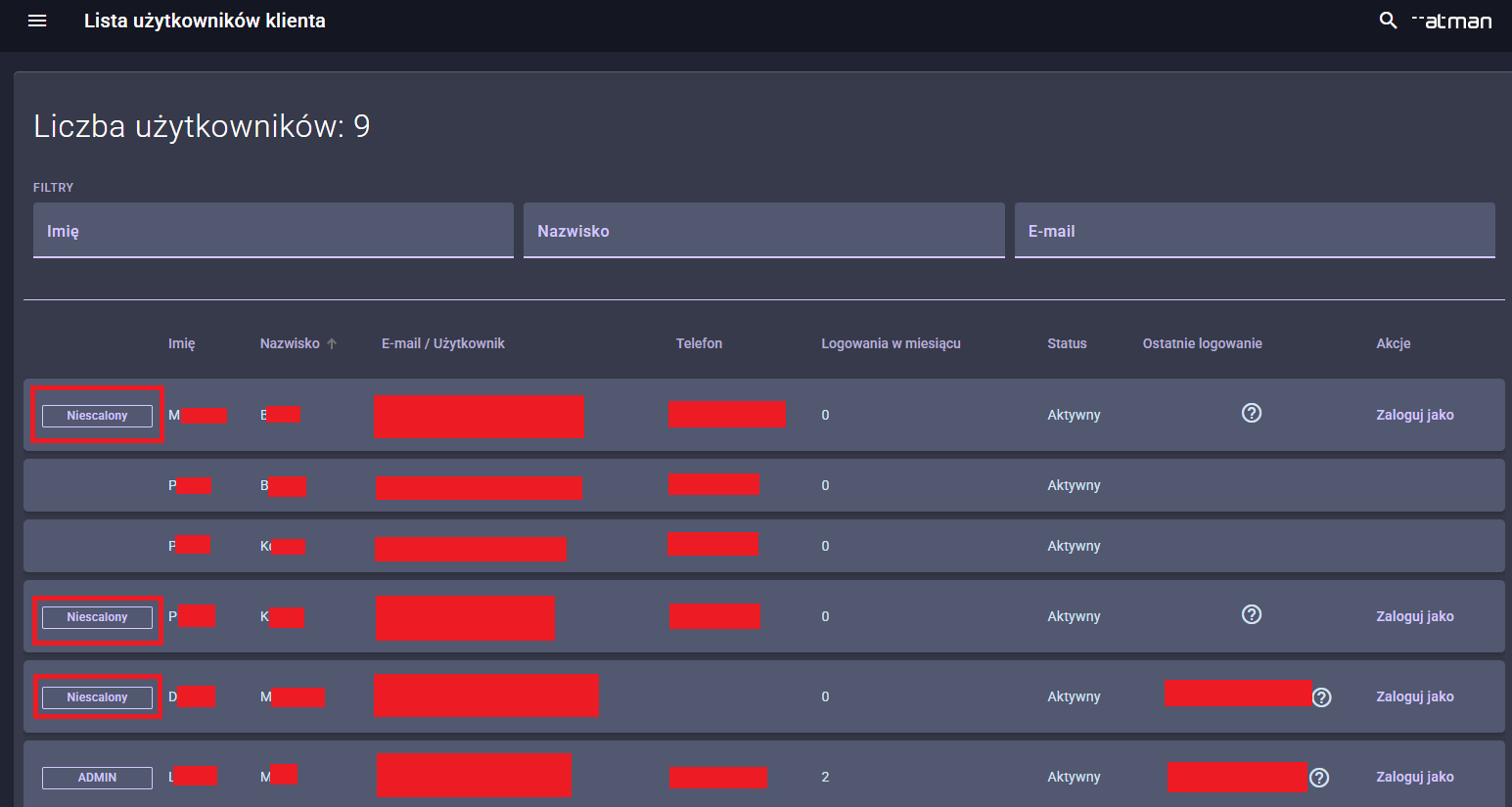Focus the Nazwisko filter field
1512x807 pixels.
click(764, 231)
